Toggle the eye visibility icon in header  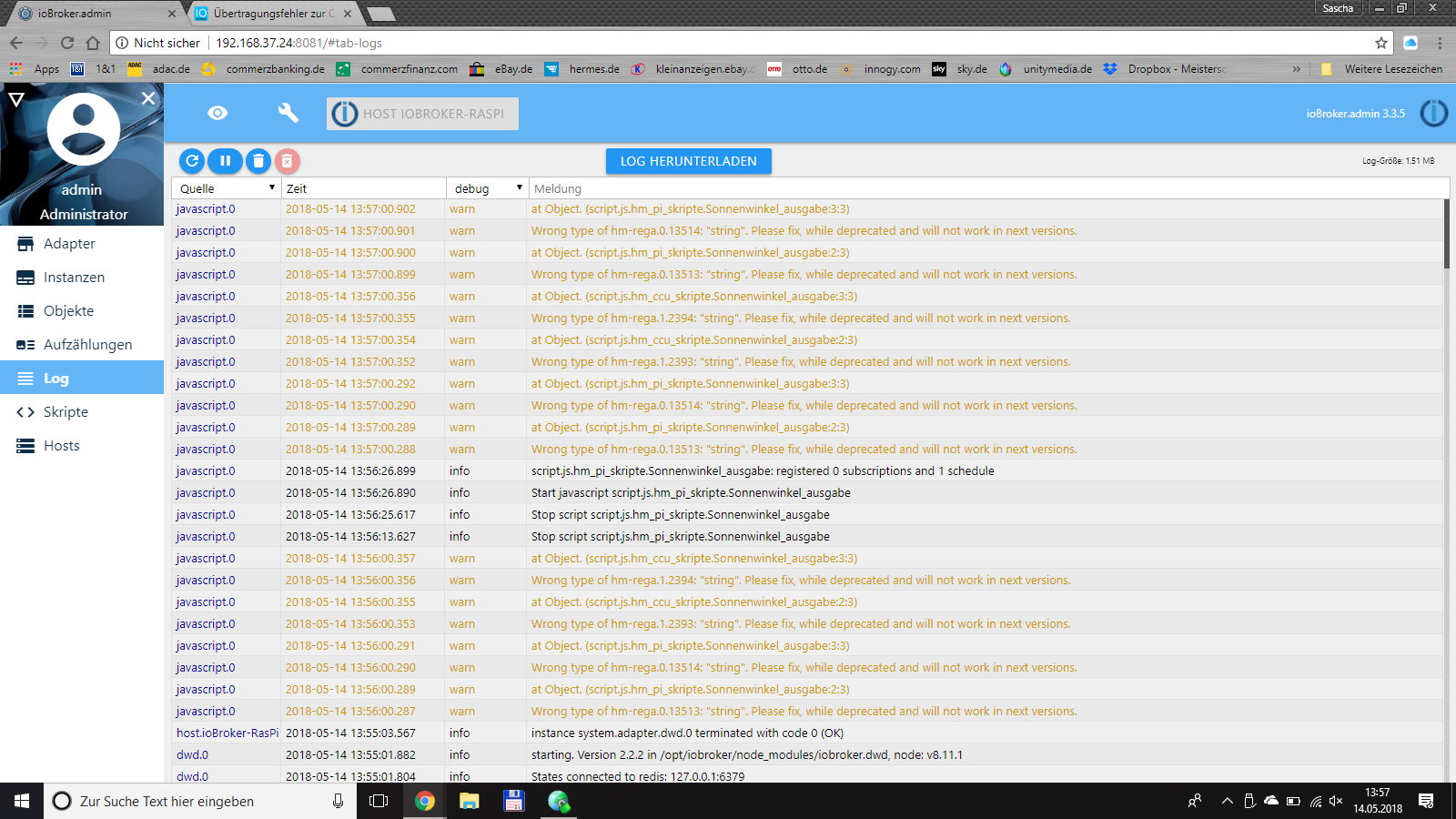pos(217,113)
